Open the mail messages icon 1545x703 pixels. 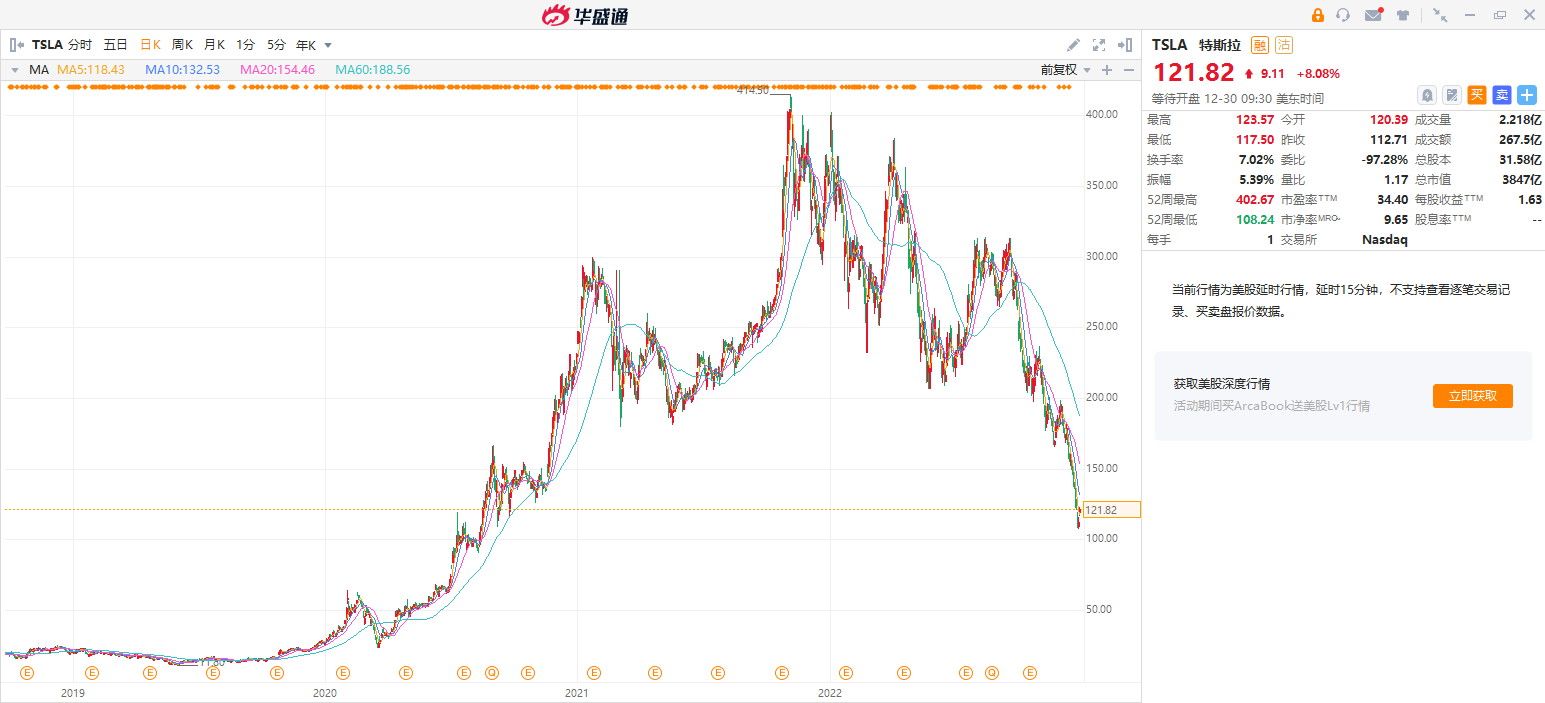1372,15
